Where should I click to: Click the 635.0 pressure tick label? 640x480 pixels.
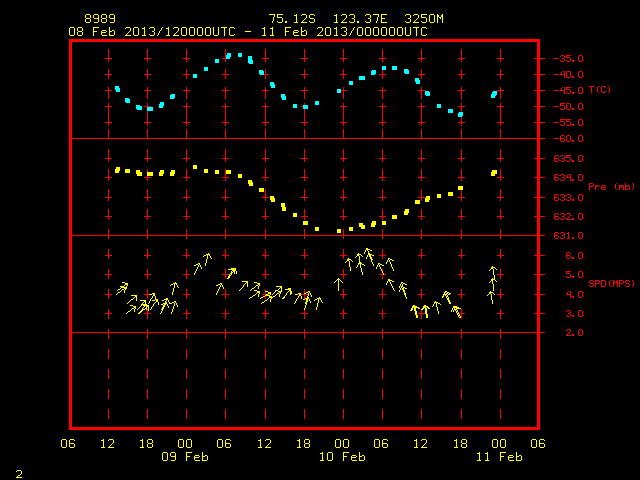click(x=569, y=158)
